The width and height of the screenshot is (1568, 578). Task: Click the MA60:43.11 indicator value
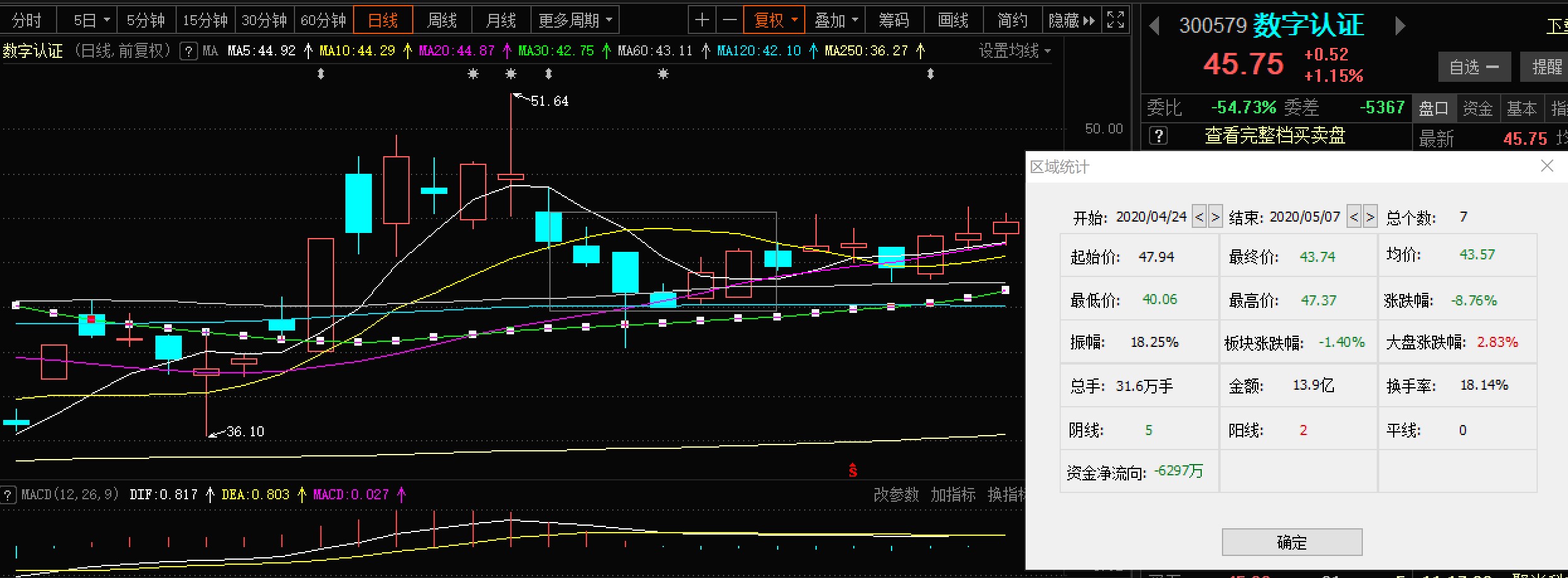[x=655, y=50]
